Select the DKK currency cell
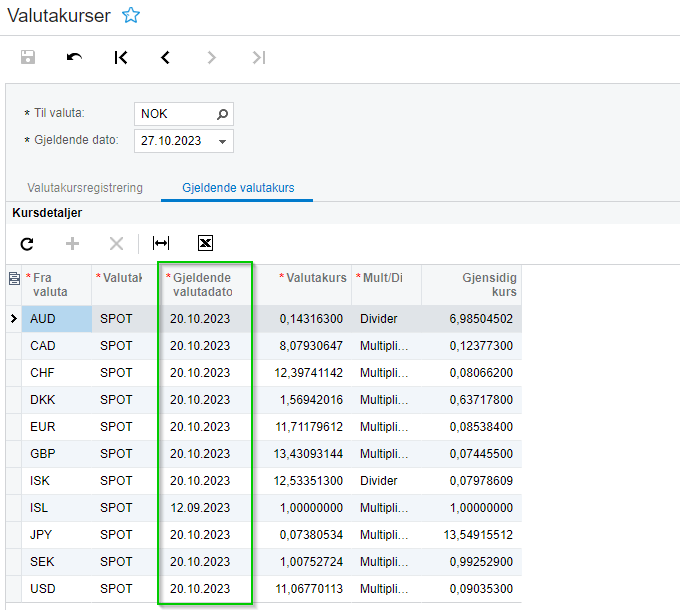The width and height of the screenshot is (680, 610). point(57,399)
